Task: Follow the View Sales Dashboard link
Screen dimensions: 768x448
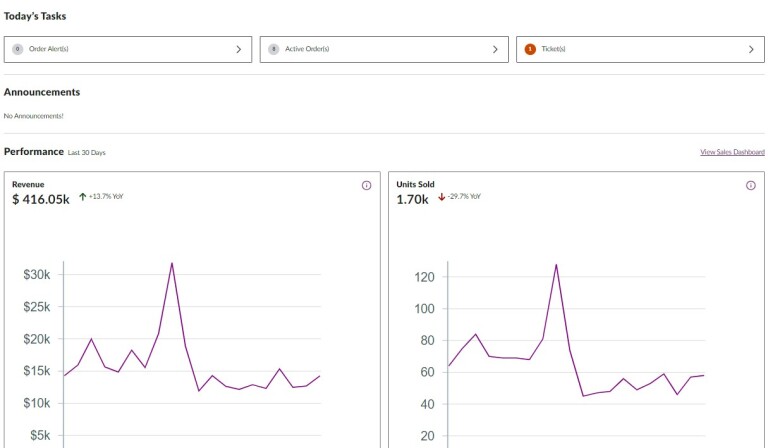Action: pos(732,152)
